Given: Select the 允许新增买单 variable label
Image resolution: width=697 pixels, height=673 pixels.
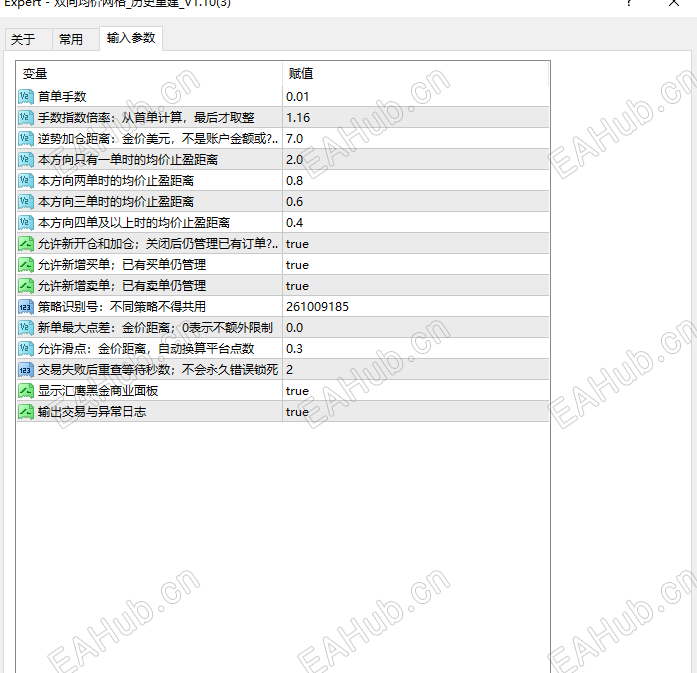Looking at the screenshot, I should tap(122, 264).
